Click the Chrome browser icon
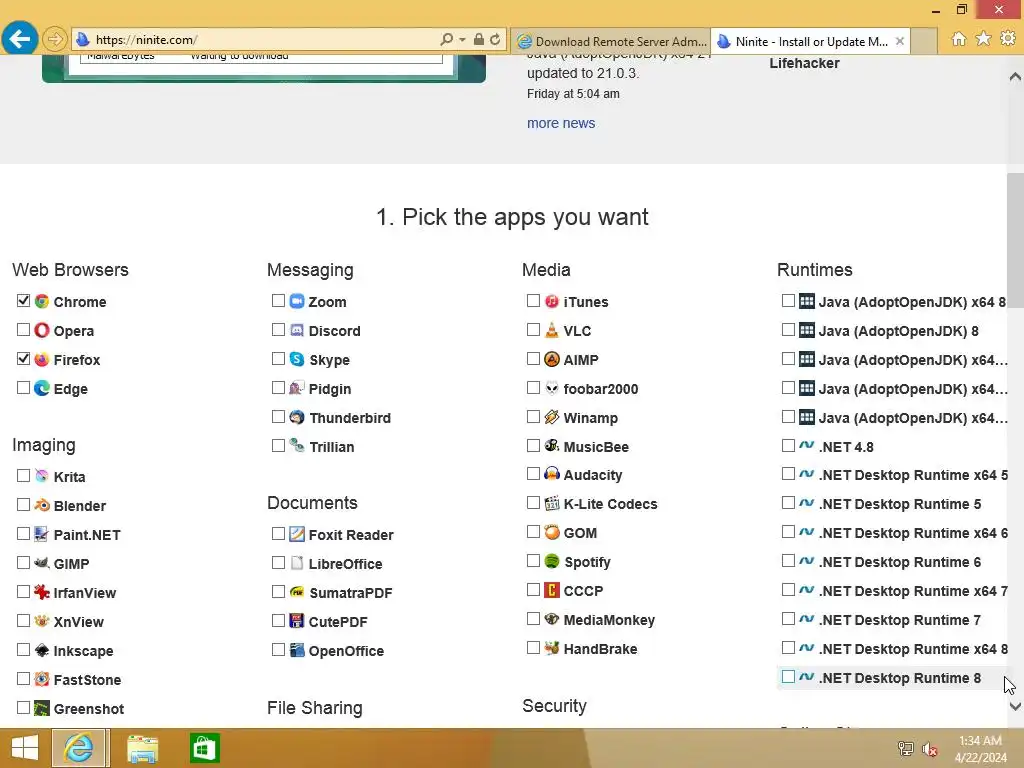 (42, 301)
